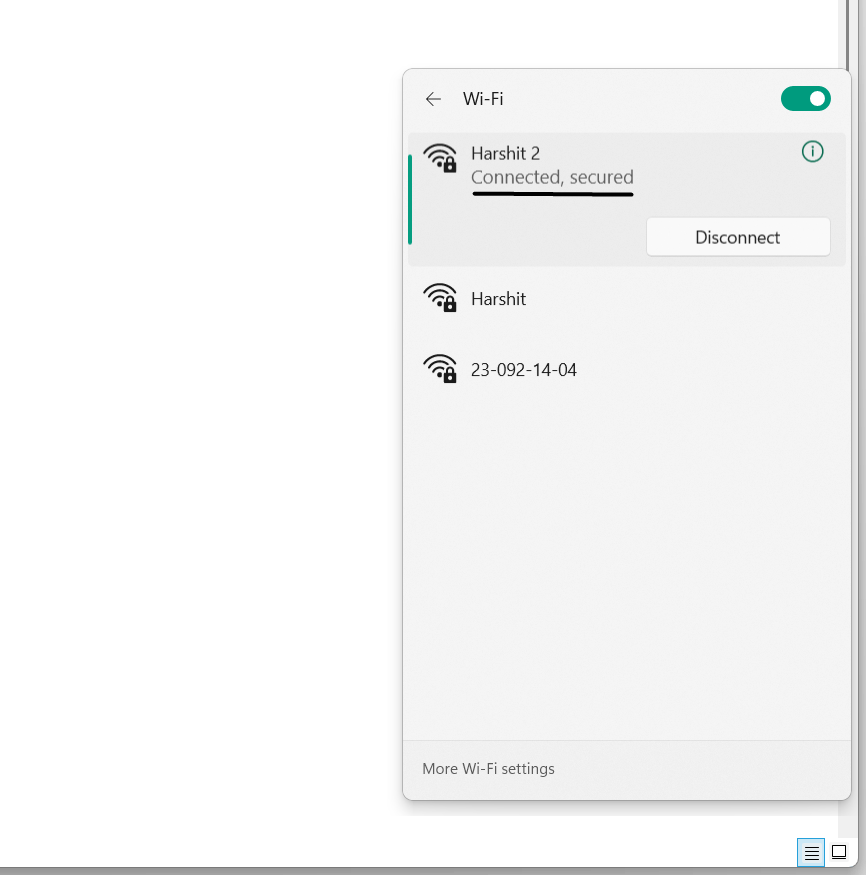Click the Wi-Fi signal icon beside 23-092-14-04
This screenshot has height=875, width=866.
click(x=440, y=368)
